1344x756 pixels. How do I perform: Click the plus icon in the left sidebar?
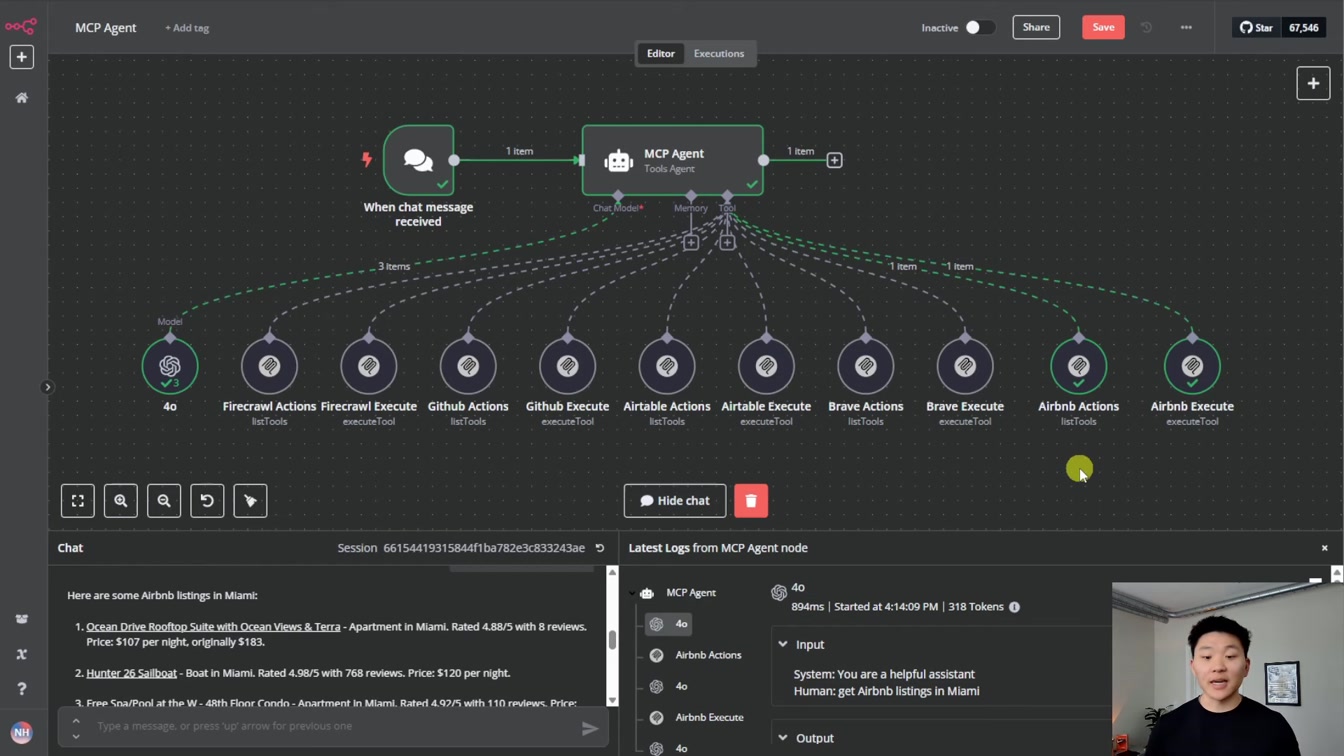[x=21, y=57]
